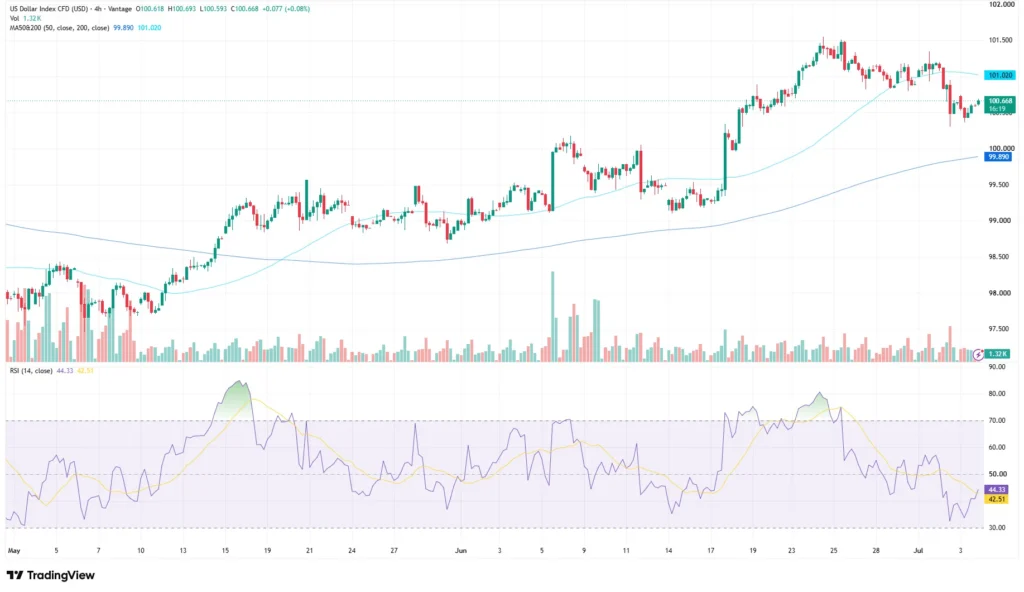Click the 101.500 price scale value
This screenshot has width=1024, height=592.
click(x=1000, y=41)
